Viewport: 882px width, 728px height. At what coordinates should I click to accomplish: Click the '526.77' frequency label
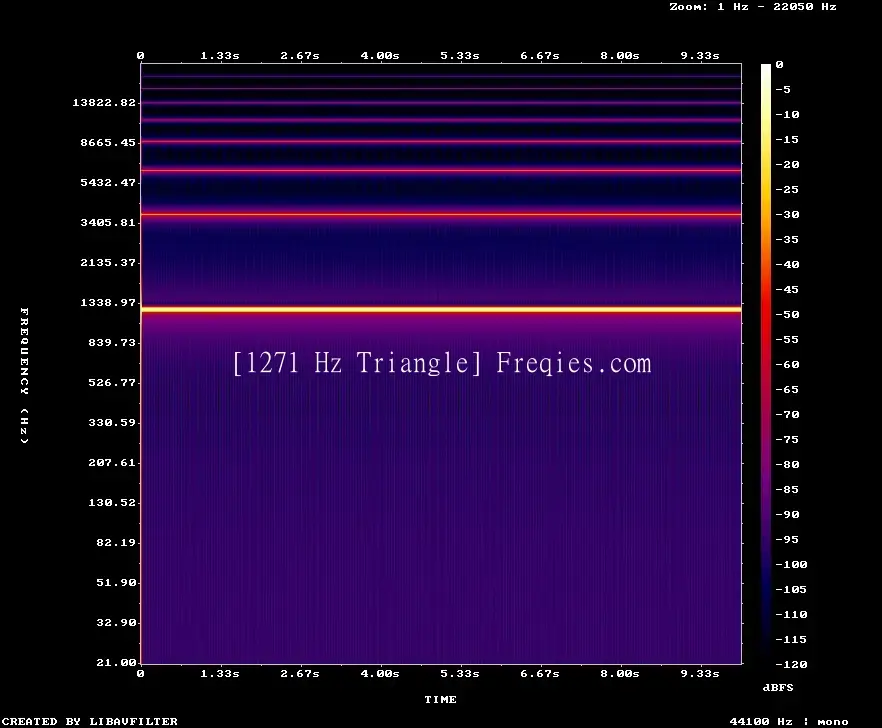coord(112,382)
